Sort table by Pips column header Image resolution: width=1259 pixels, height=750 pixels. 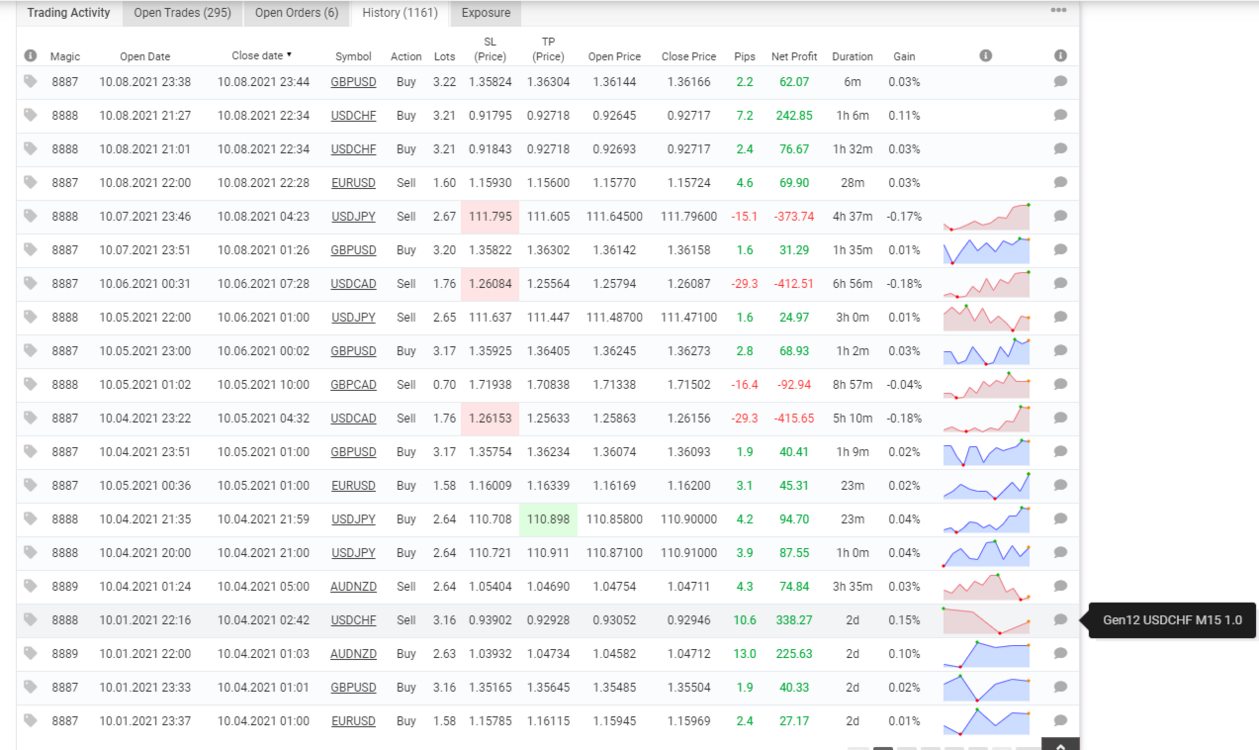click(x=744, y=57)
